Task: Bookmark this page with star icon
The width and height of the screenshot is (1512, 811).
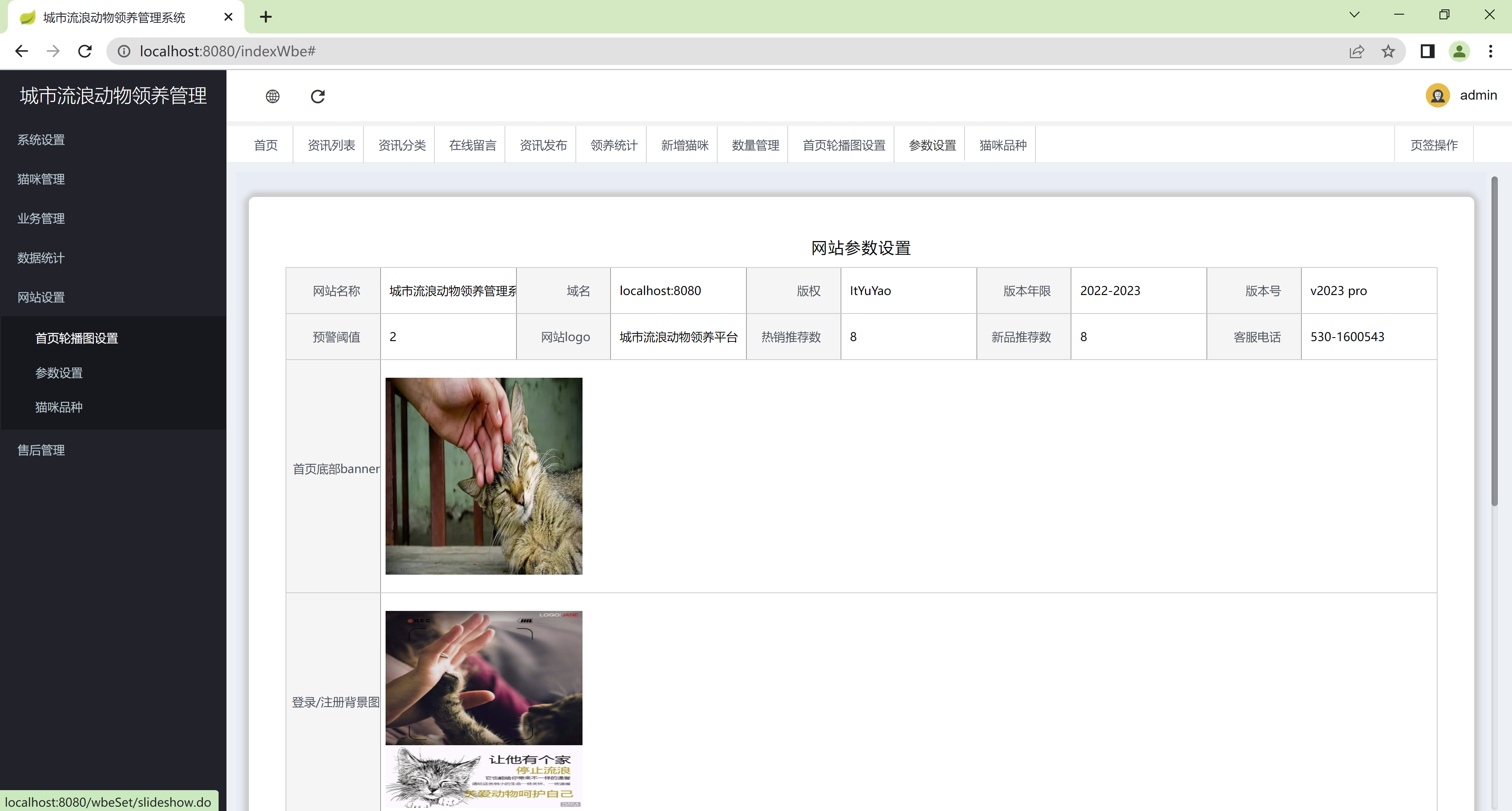Action: pyautogui.click(x=1388, y=52)
